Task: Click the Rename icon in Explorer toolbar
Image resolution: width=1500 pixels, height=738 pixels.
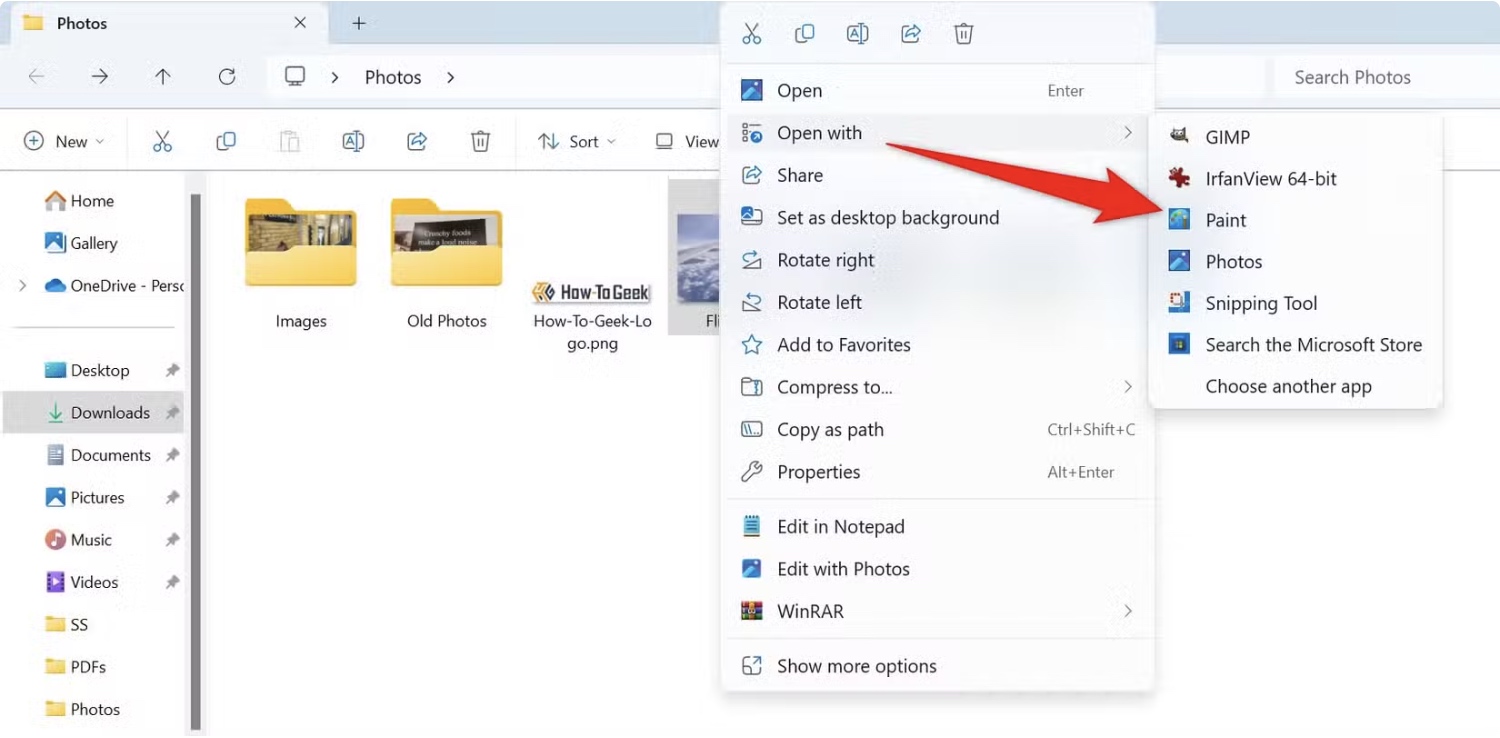Action: click(353, 141)
